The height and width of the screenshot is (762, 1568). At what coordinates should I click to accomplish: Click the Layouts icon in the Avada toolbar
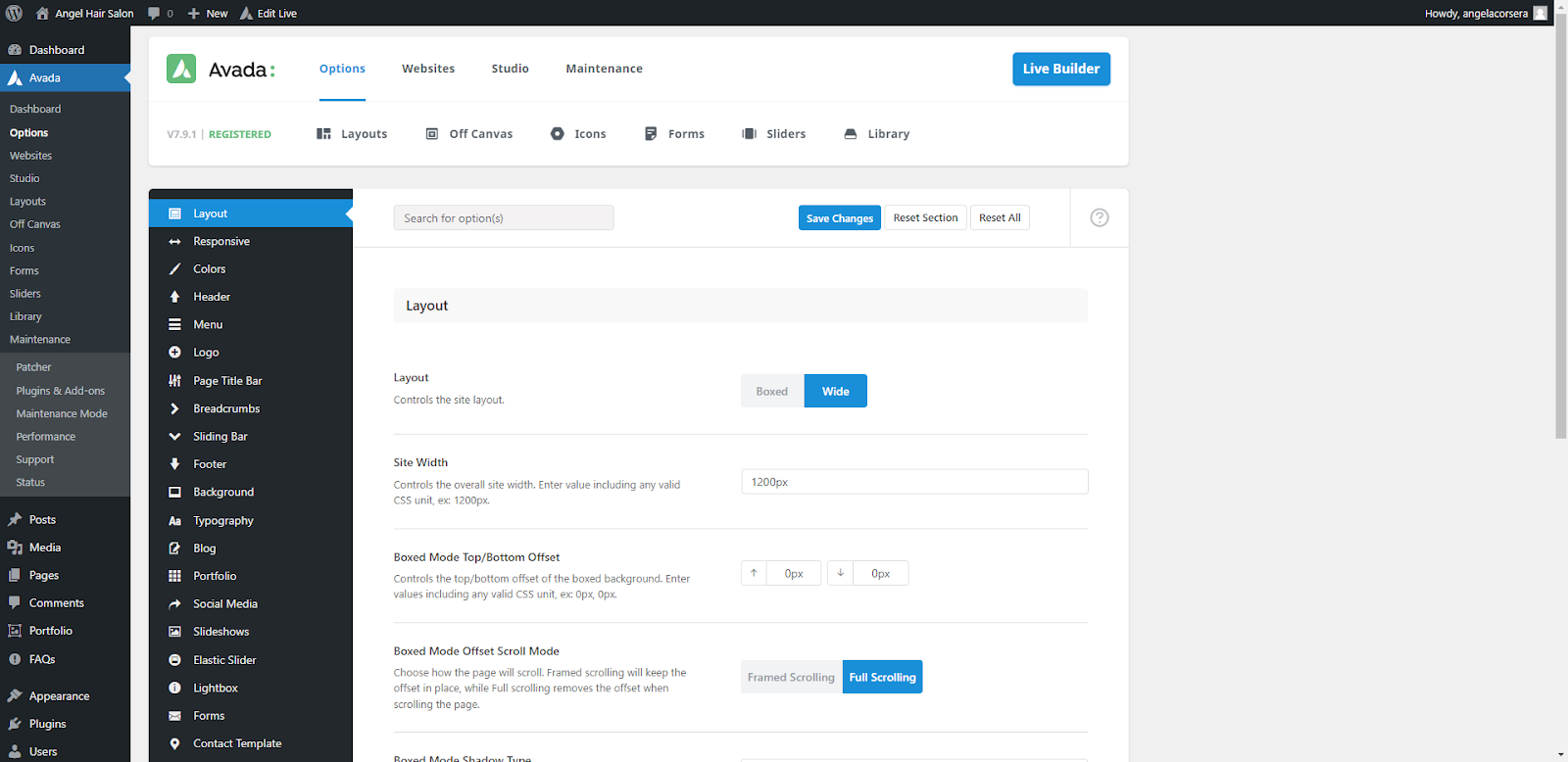(323, 133)
